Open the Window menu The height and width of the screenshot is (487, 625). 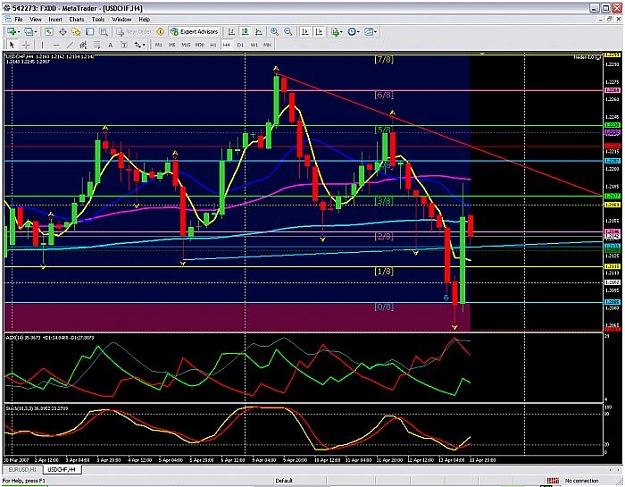121,19
